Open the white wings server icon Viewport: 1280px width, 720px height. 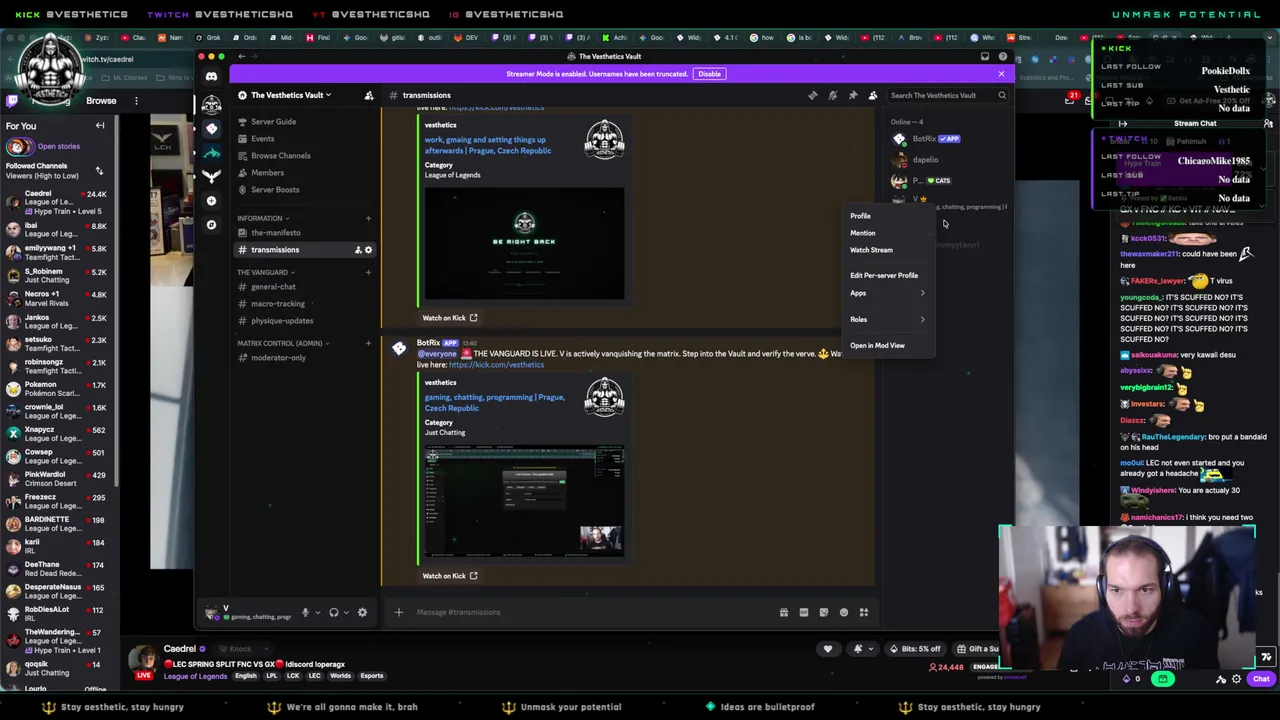(x=211, y=176)
